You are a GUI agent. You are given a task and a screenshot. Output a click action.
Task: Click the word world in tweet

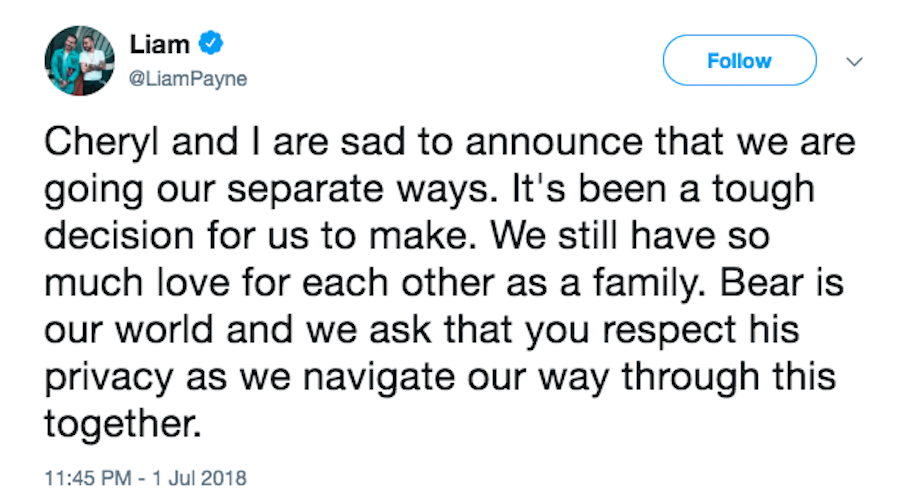164,330
